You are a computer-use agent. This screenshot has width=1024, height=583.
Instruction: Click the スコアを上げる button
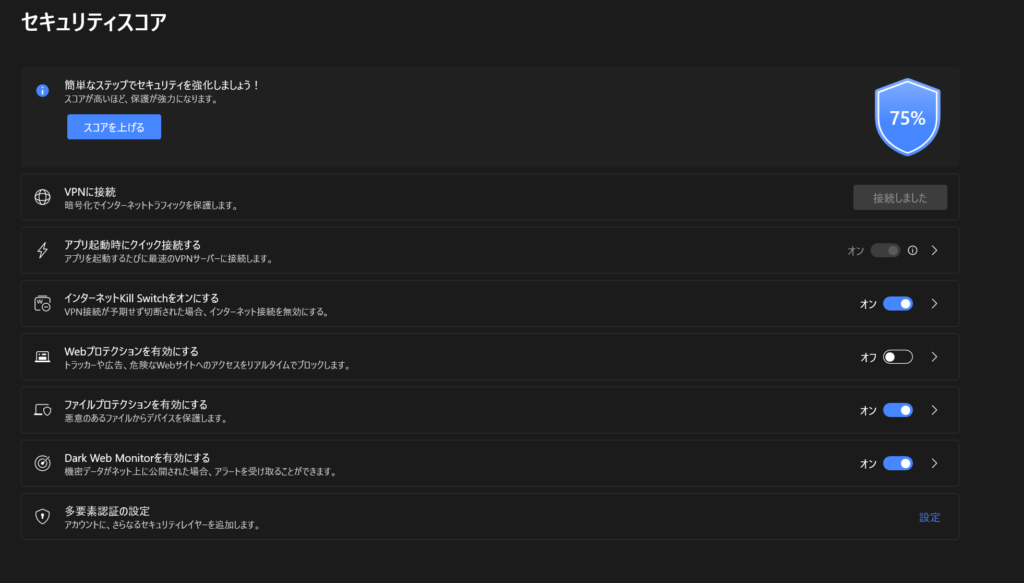pos(114,127)
